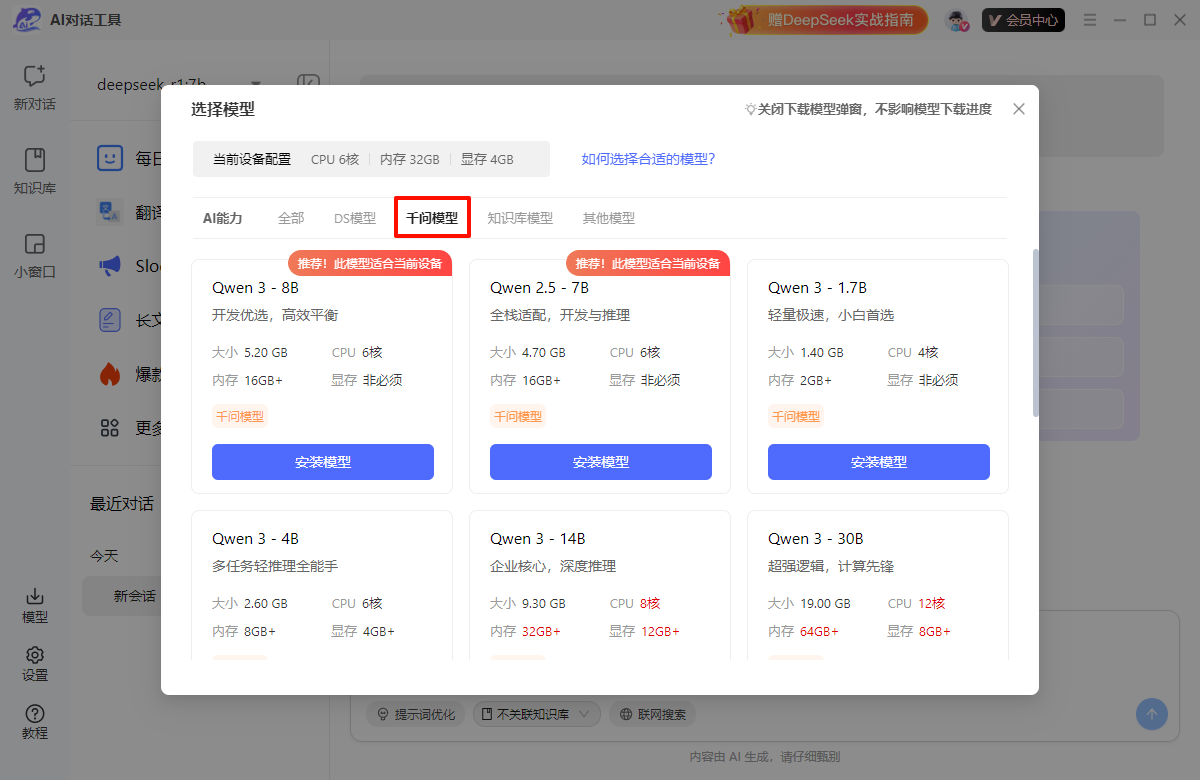Install the Qwen 3 - 1.7B model

(879, 462)
